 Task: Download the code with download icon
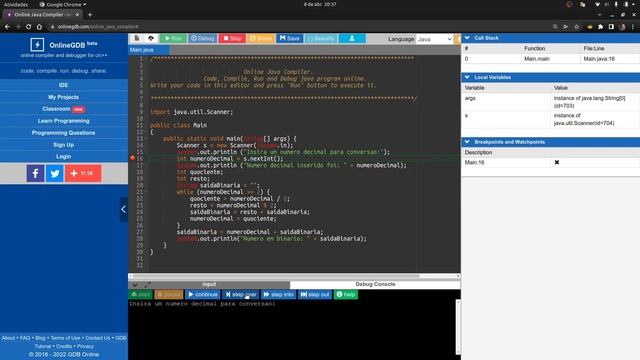(352, 38)
